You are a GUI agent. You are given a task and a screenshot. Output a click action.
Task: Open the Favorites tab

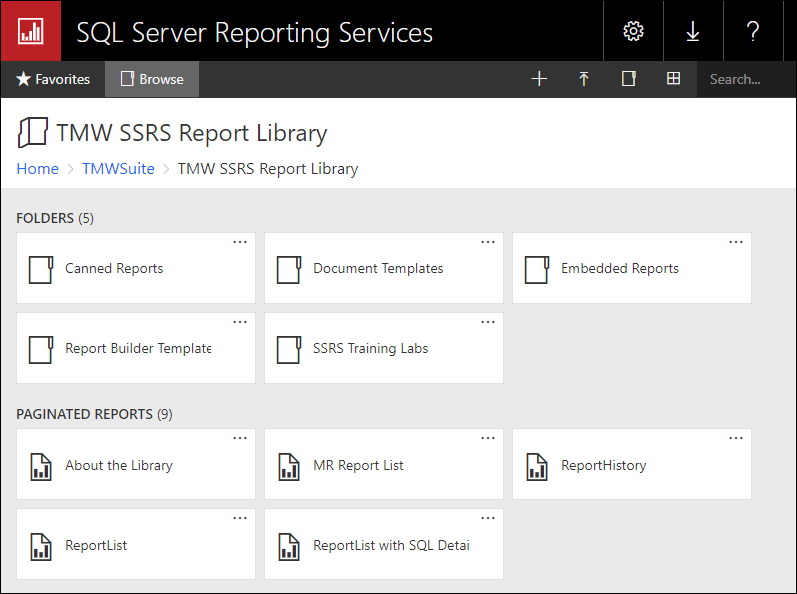tap(53, 79)
